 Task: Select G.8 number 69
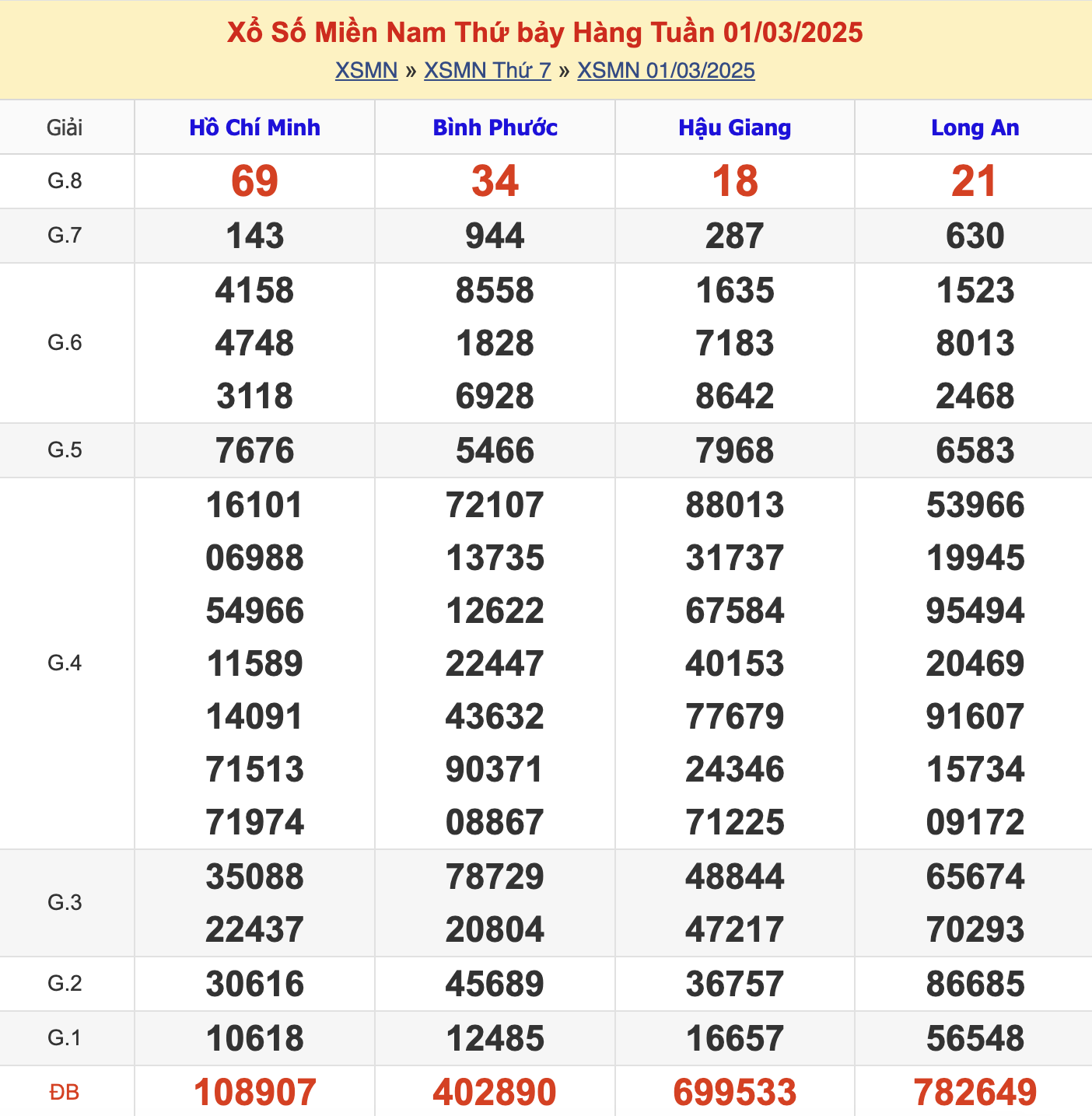[x=254, y=181]
